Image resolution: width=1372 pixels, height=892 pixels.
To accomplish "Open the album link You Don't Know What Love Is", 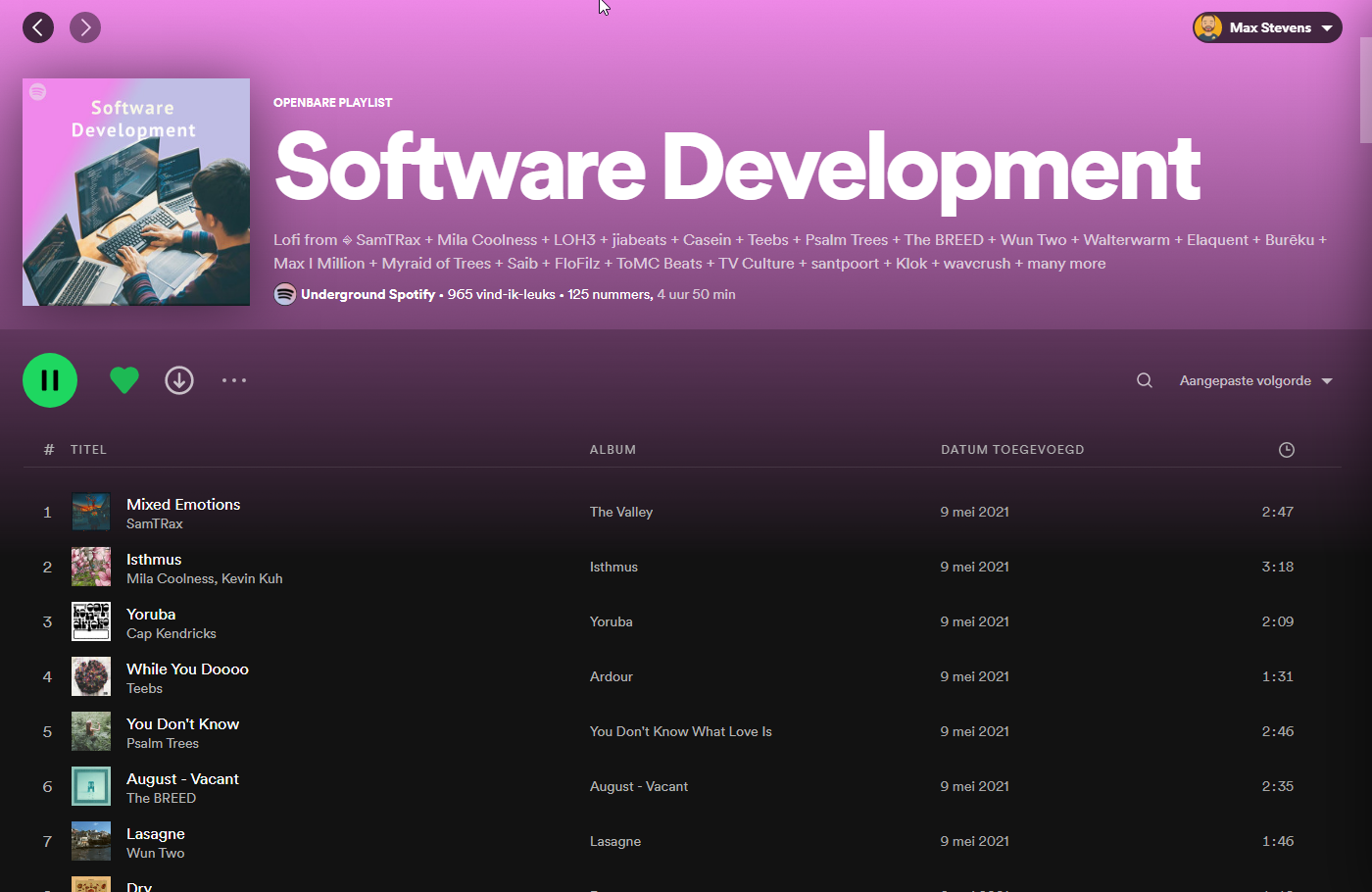I will [x=680, y=731].
